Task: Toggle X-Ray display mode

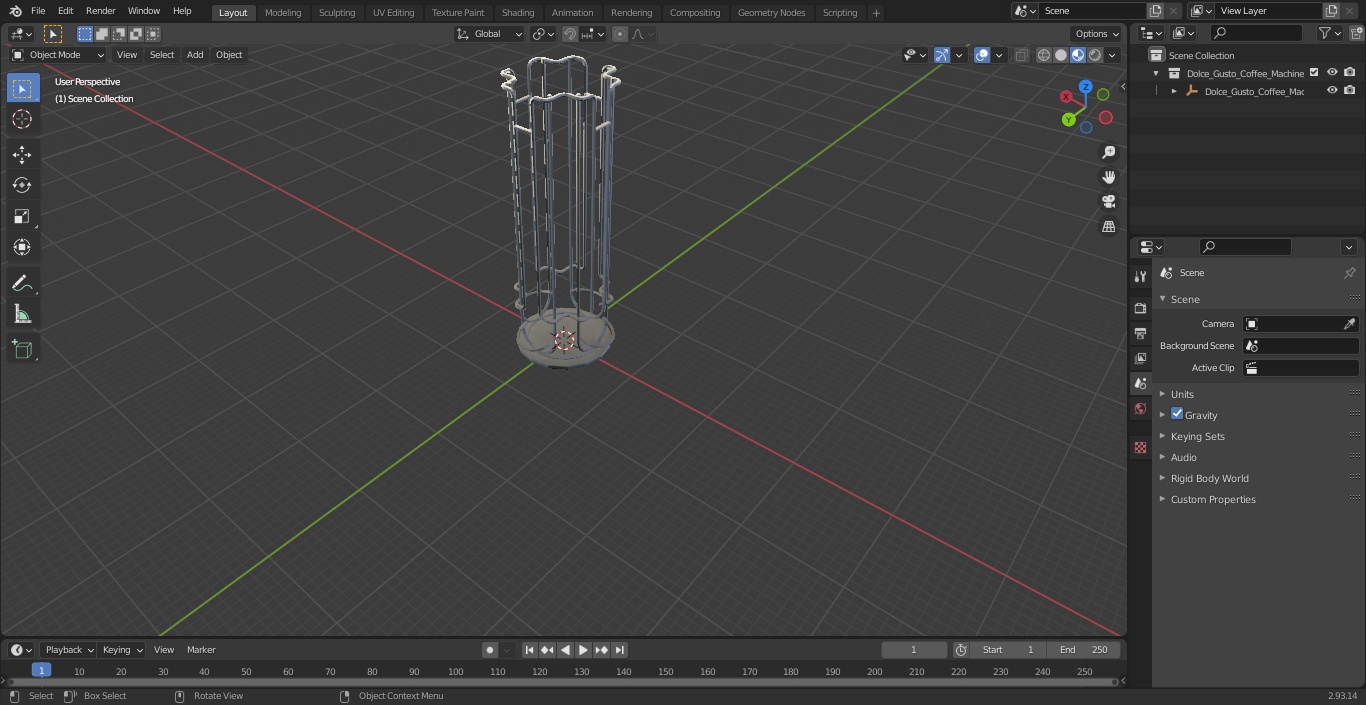Action: [x=1021, y=55]
